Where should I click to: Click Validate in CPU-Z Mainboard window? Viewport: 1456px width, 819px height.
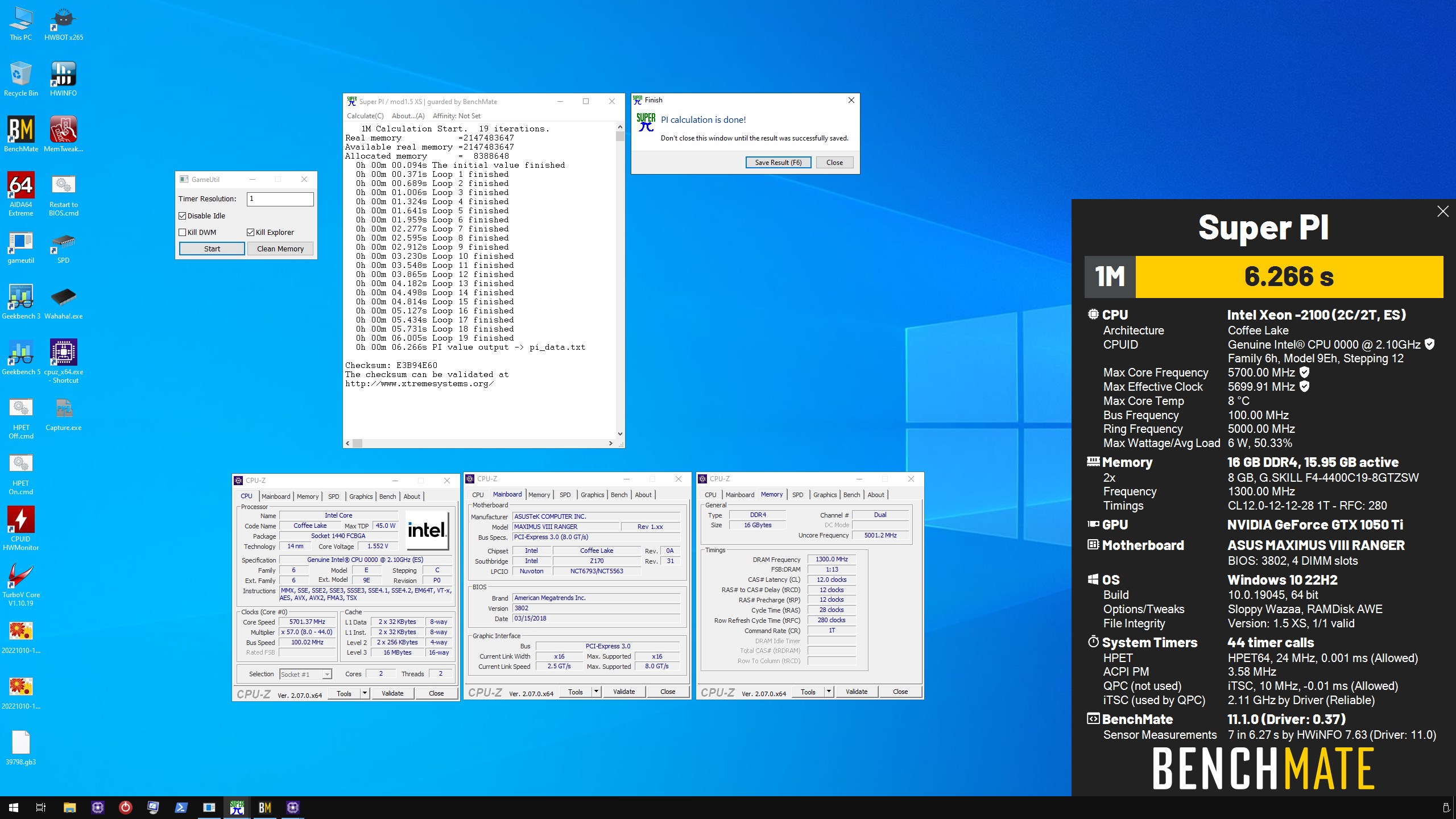point(624,692)
